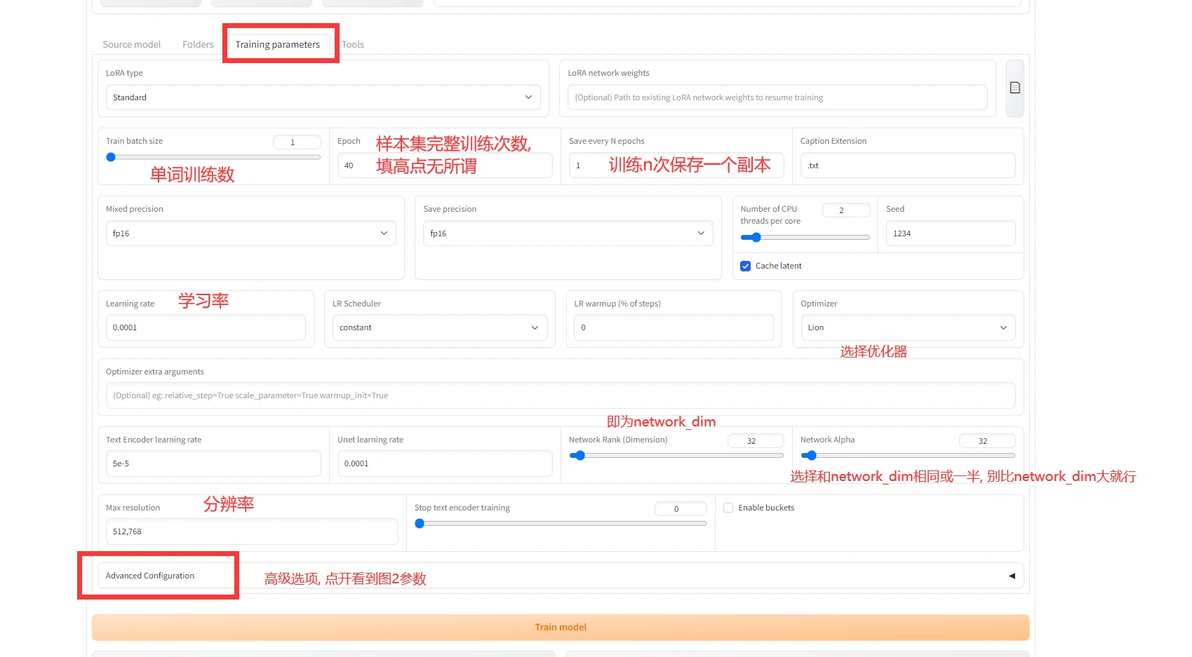Click the Learning rate field

(205, 328)
